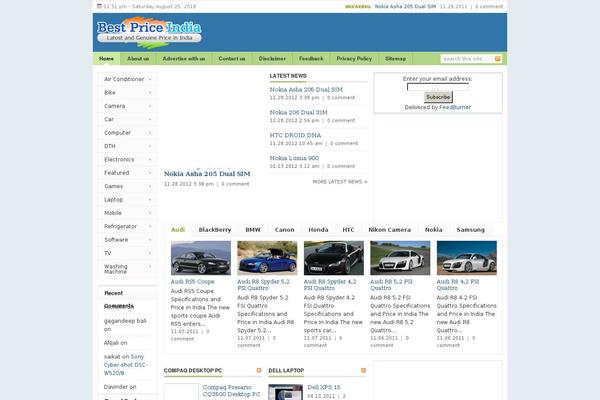Switch to the Canon tab
The width and height of the screenshot is (600, 400).
[x=285, y=230]
